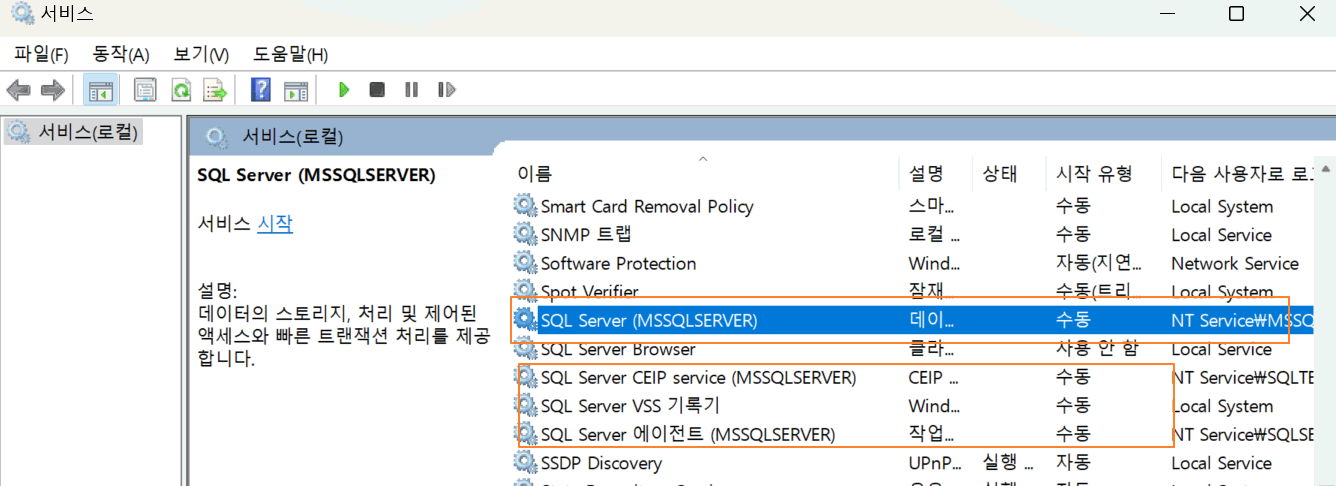Sort by 다음 사용자로 로그온 column header
The height and width of the screenshot is (486, 1336).
click(1243, 173)
